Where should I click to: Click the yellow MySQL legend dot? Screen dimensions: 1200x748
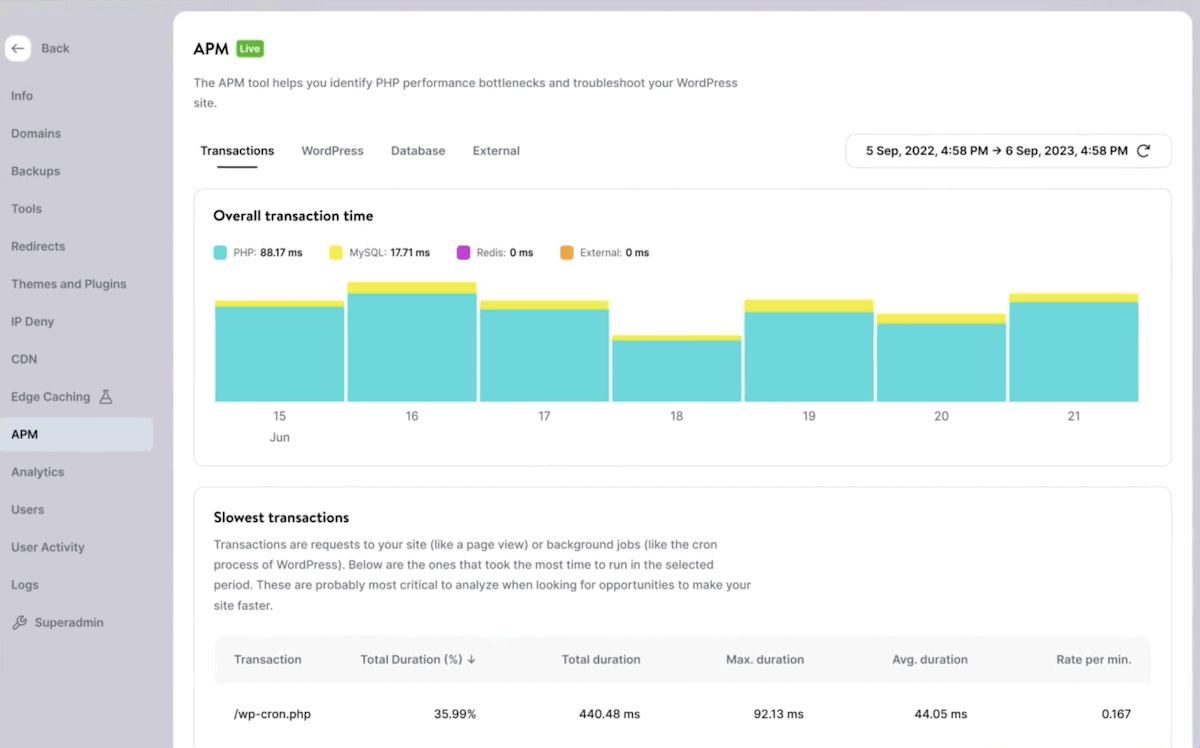(335, 252)
